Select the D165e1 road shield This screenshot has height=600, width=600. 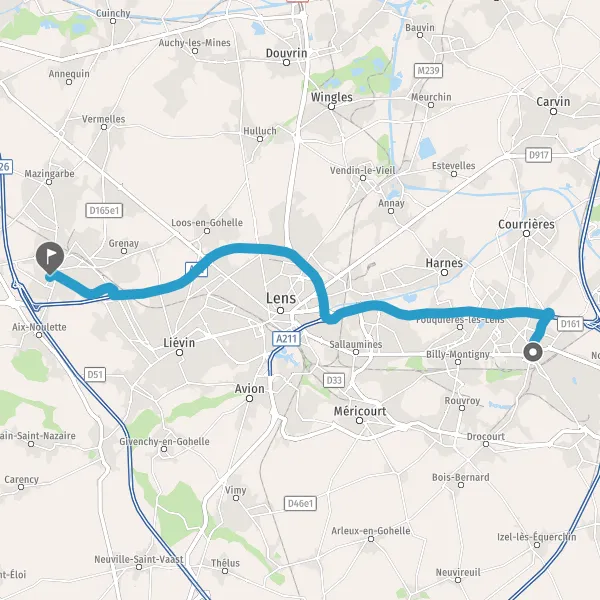(x=104, y=210)
